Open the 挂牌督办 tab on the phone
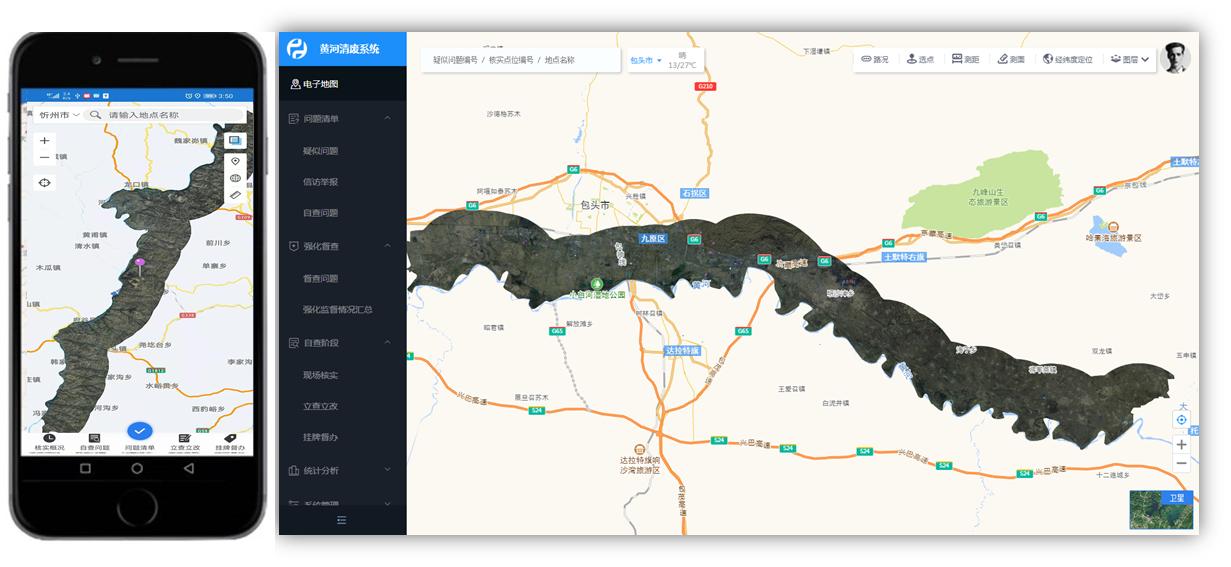This screenshot has height=567, width=1231. 230,443
